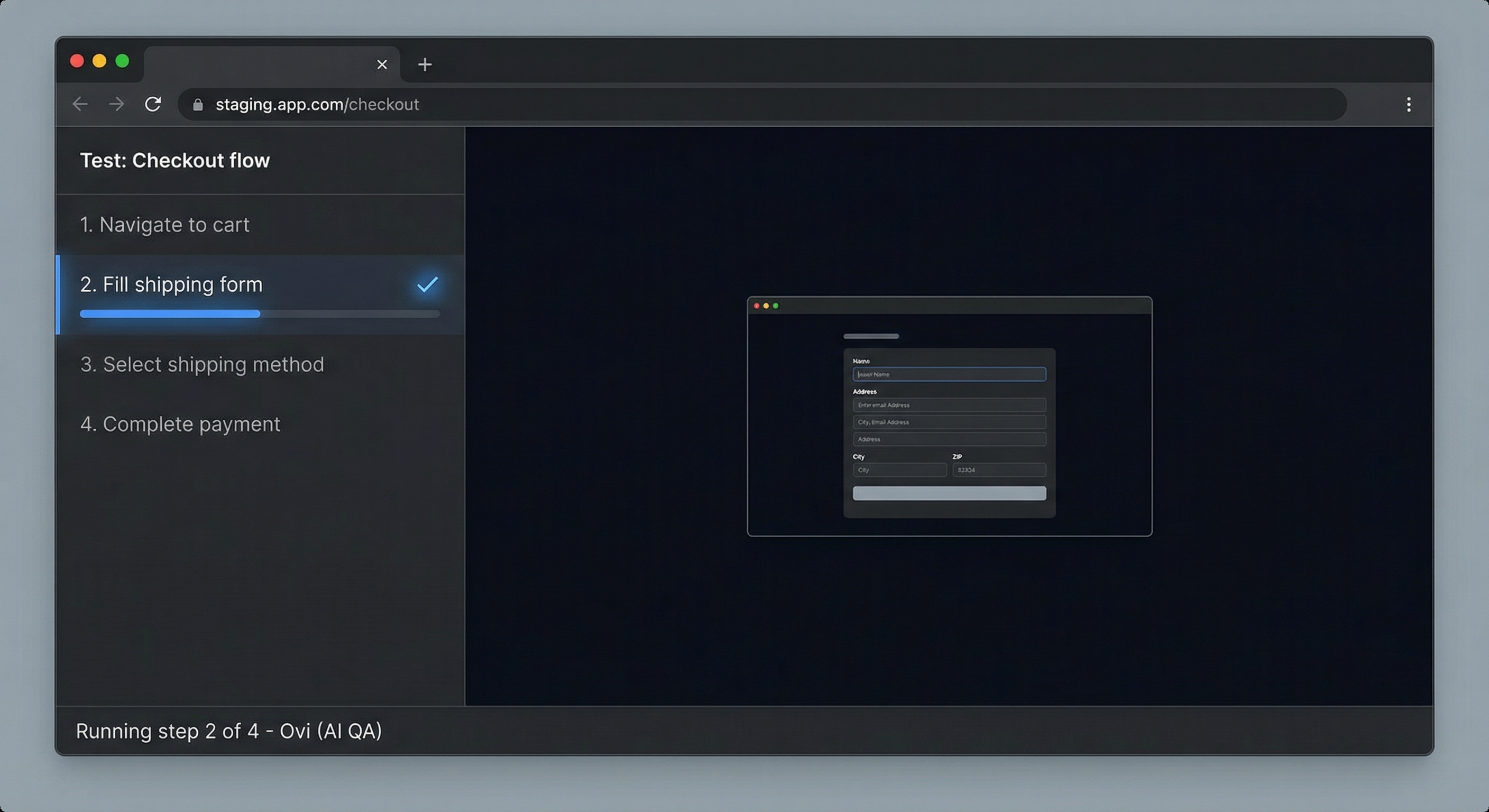Click the Name input field
Image resolution: width=1489 pixels, height=812 pixels.
(x=949, y=374)
